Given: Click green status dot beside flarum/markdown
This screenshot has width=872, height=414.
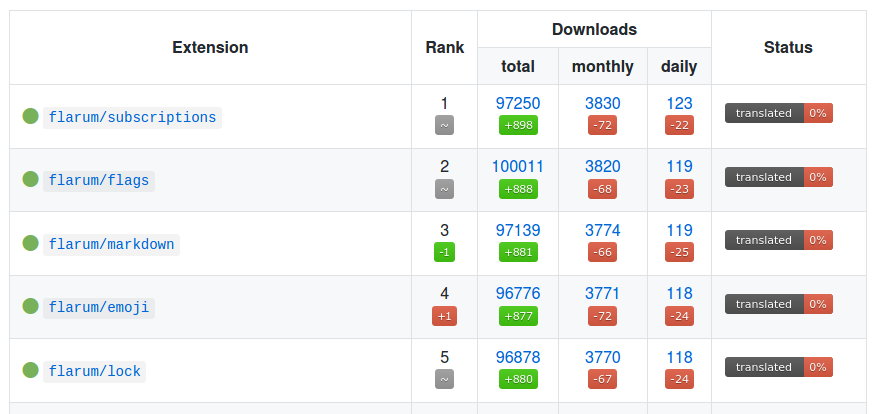Looking at the screenshot, I should 31,243.
